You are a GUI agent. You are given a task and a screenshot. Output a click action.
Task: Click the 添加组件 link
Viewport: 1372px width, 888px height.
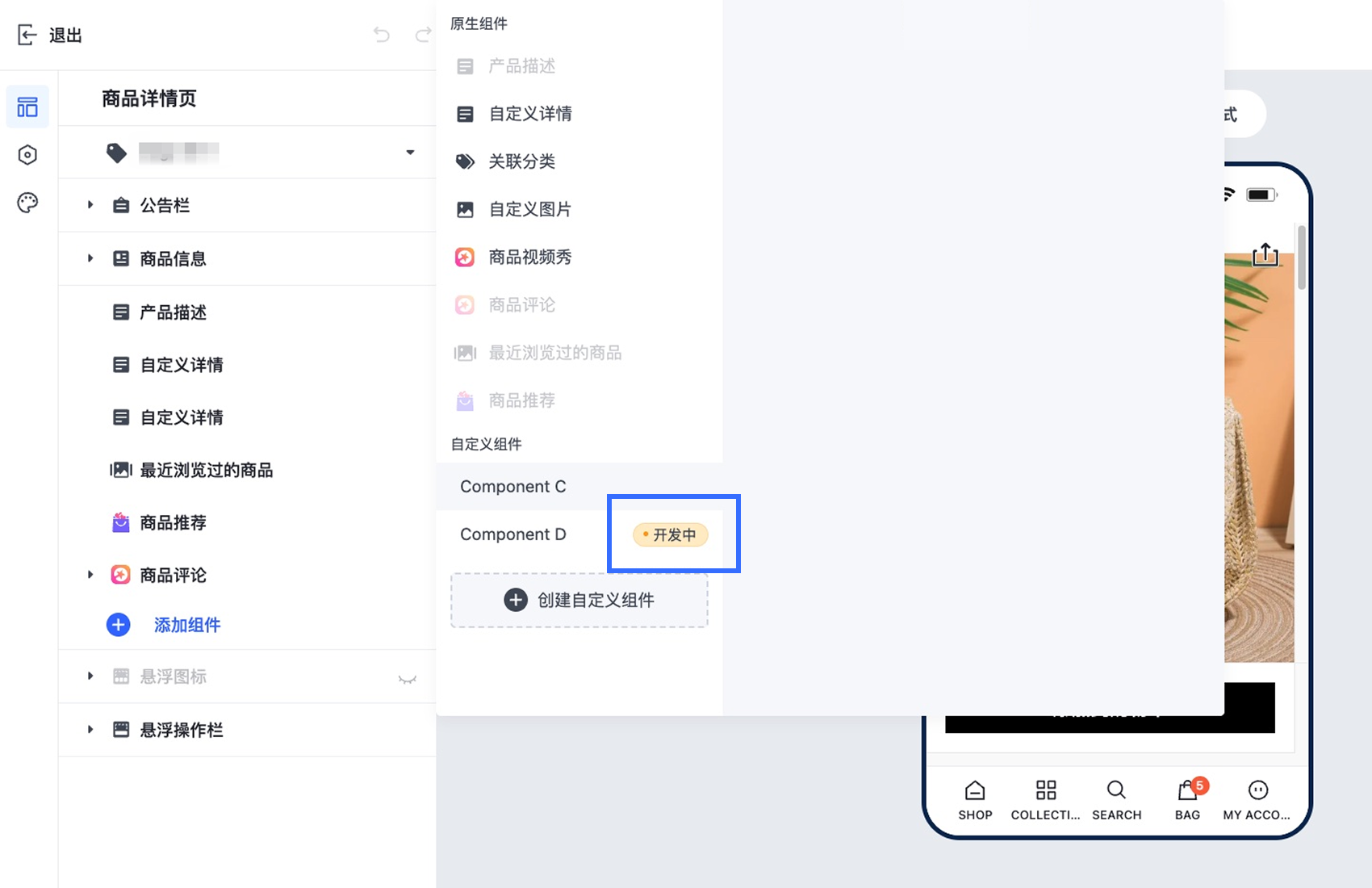186,624
